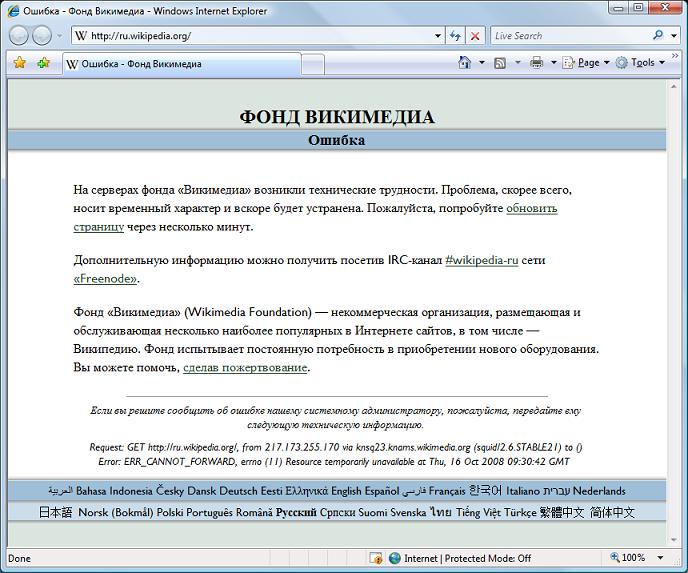Select Polski language link
The height and width of the screenshot is (573, 688).
[x=170, y=512]
